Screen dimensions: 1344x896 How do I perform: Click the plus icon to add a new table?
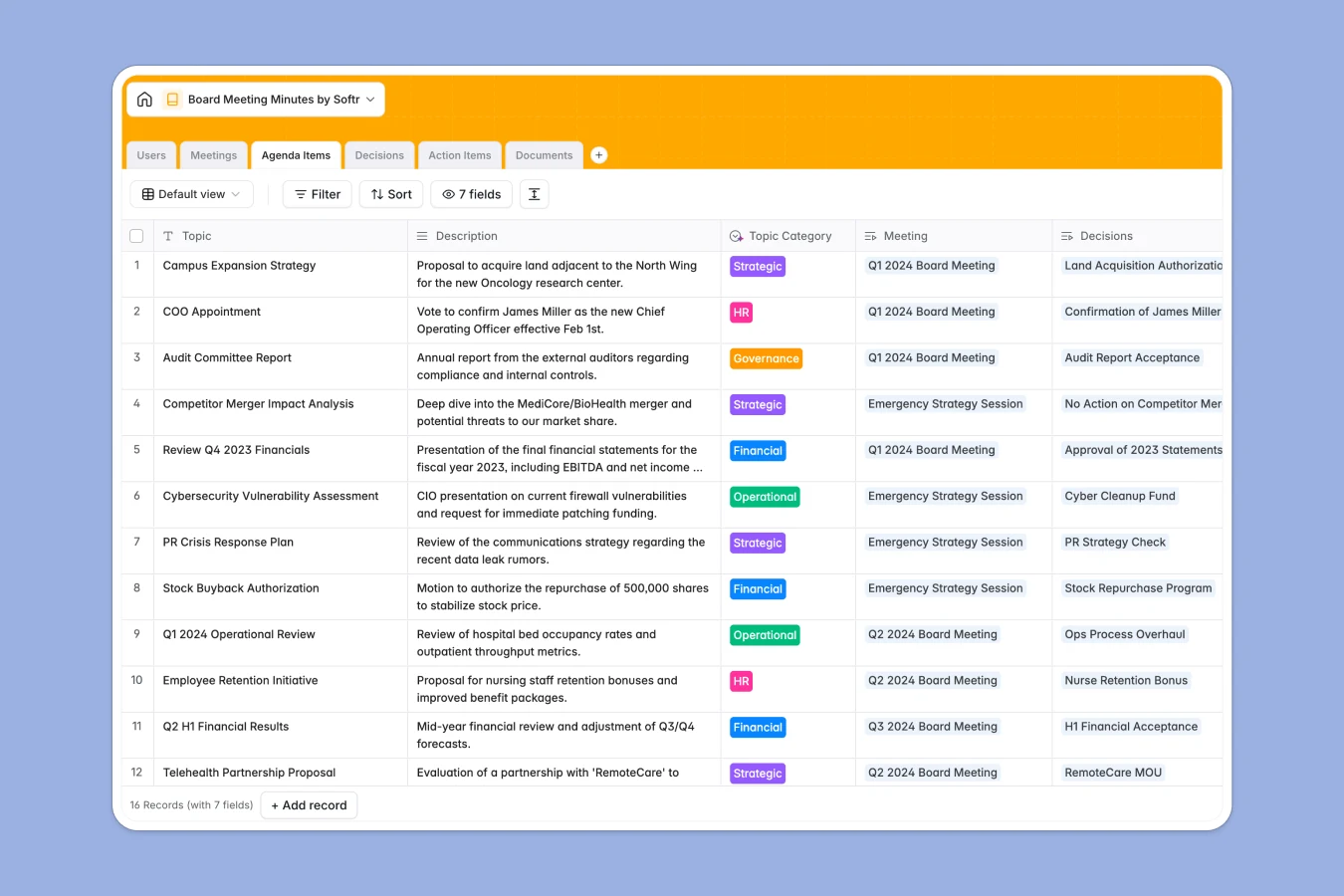coord(598,154)
